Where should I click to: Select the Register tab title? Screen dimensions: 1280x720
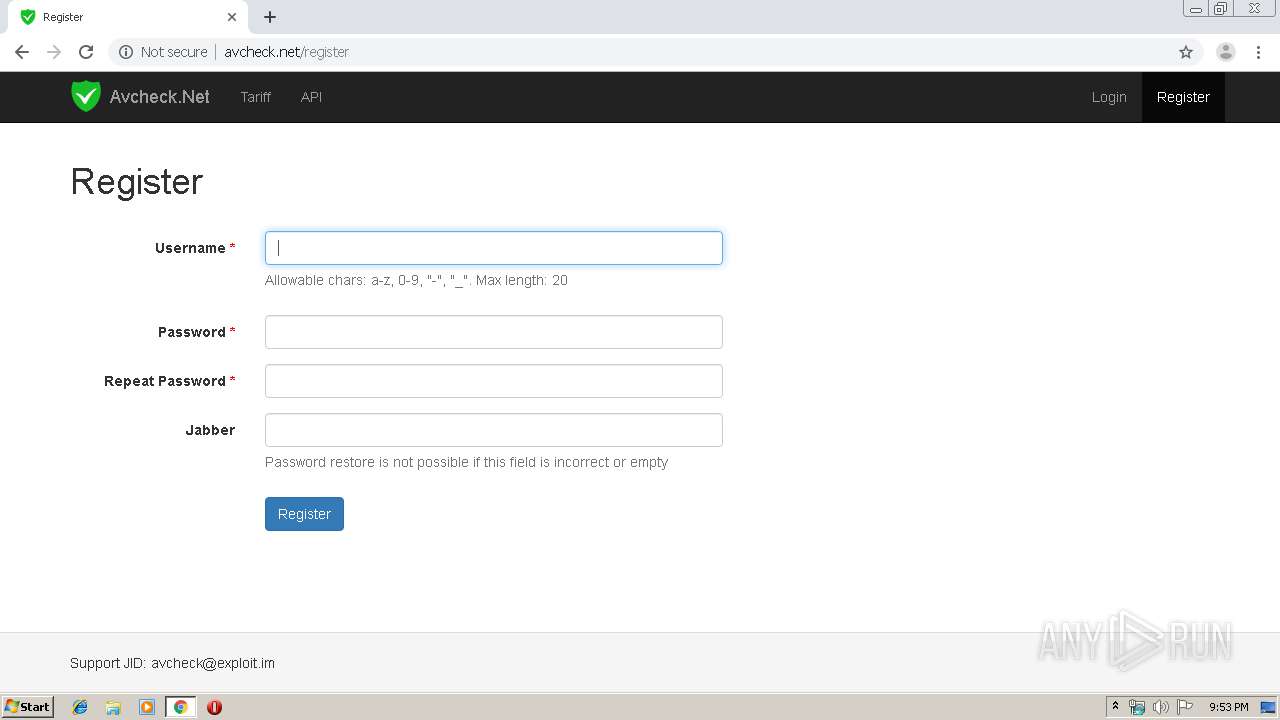tap(63, 17)
